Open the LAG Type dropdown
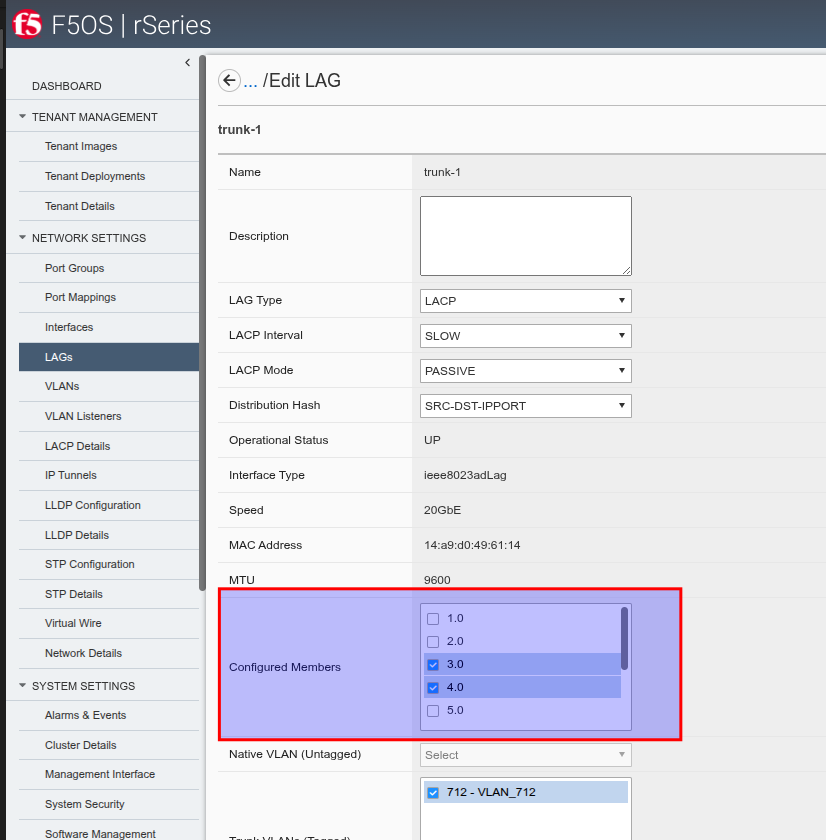This screenshot has height=840, width=826. 525,301
